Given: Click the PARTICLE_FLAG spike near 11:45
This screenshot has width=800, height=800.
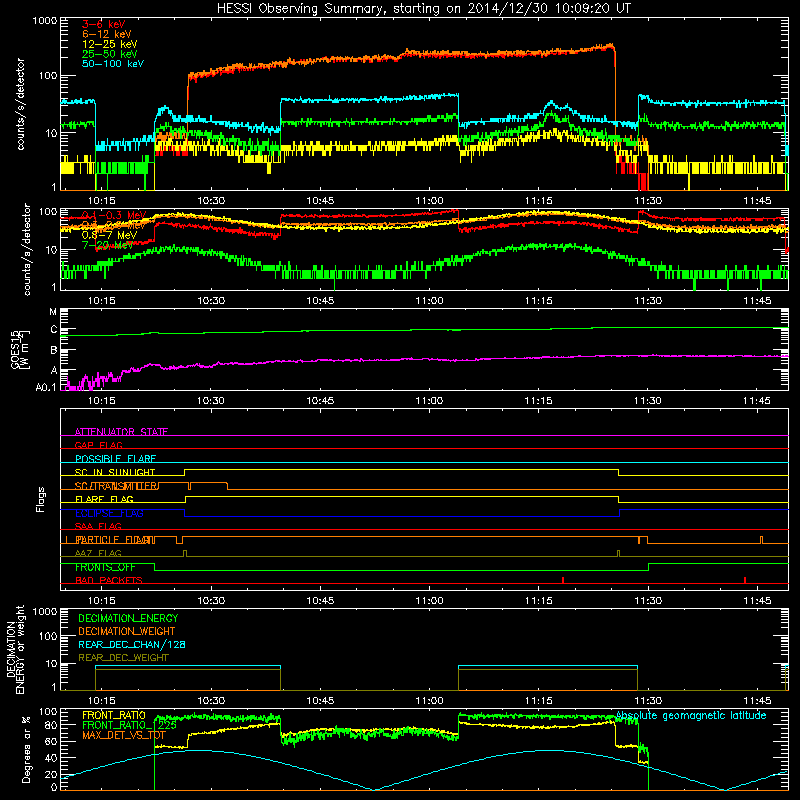Looking at the screenshot, I should tap(761, 540).
